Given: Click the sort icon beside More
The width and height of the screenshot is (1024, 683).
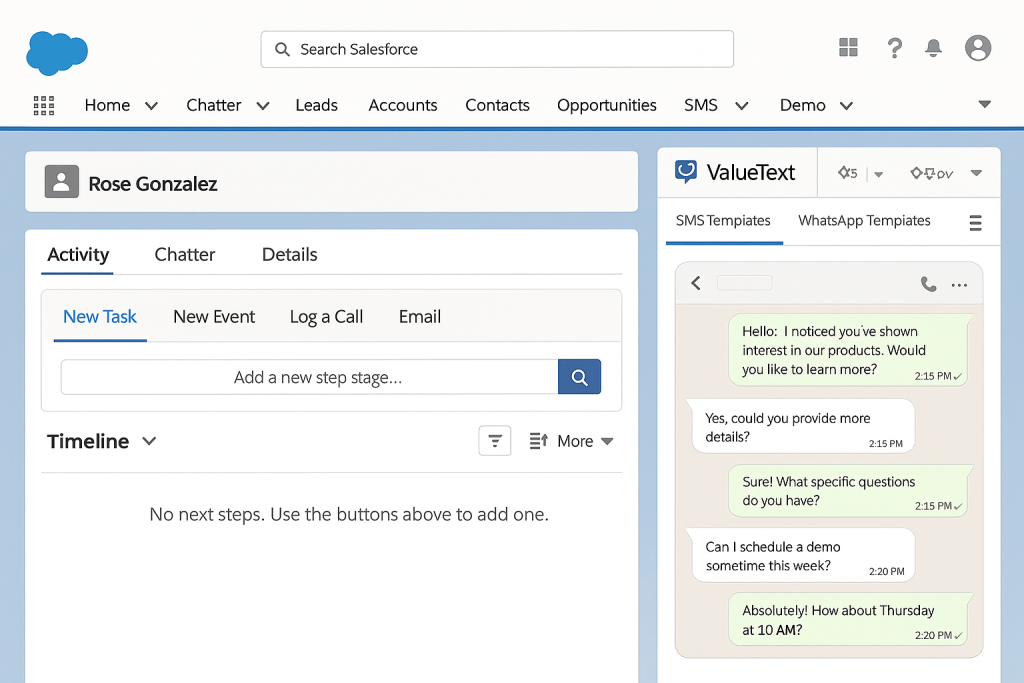Looking at the screenshot, I should pyautogui.click(x=538, y=441).
